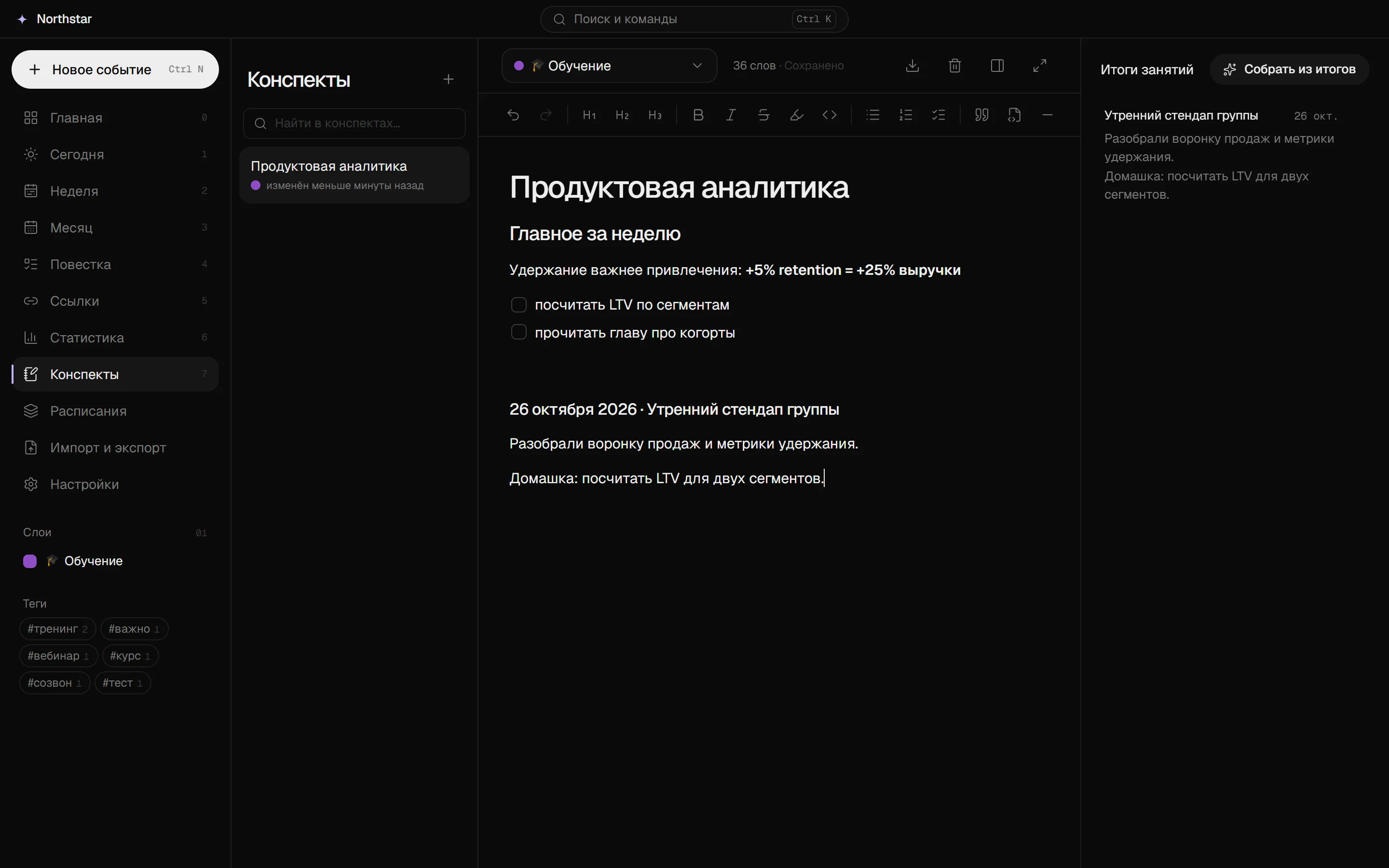Click the Northstar logo star

22,19
